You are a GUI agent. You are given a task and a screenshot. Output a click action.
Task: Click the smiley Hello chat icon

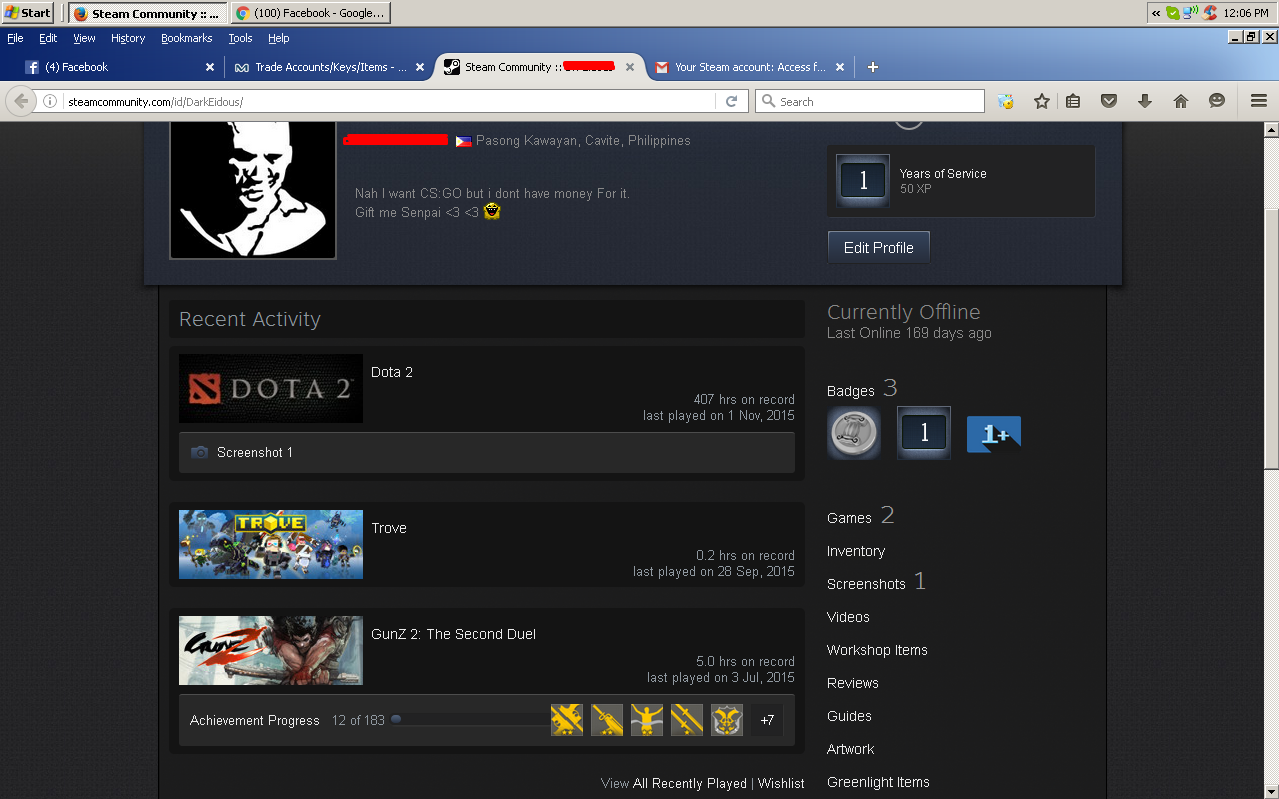coord(1217,101)
